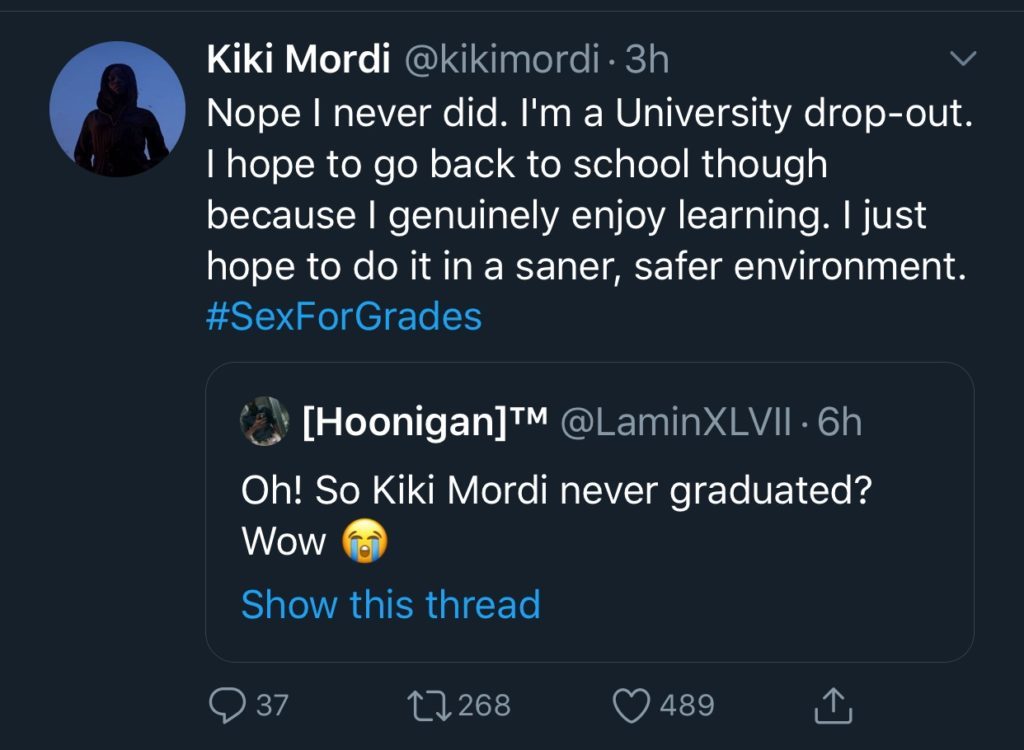Click the Show this thread link

tap(390, 605)
